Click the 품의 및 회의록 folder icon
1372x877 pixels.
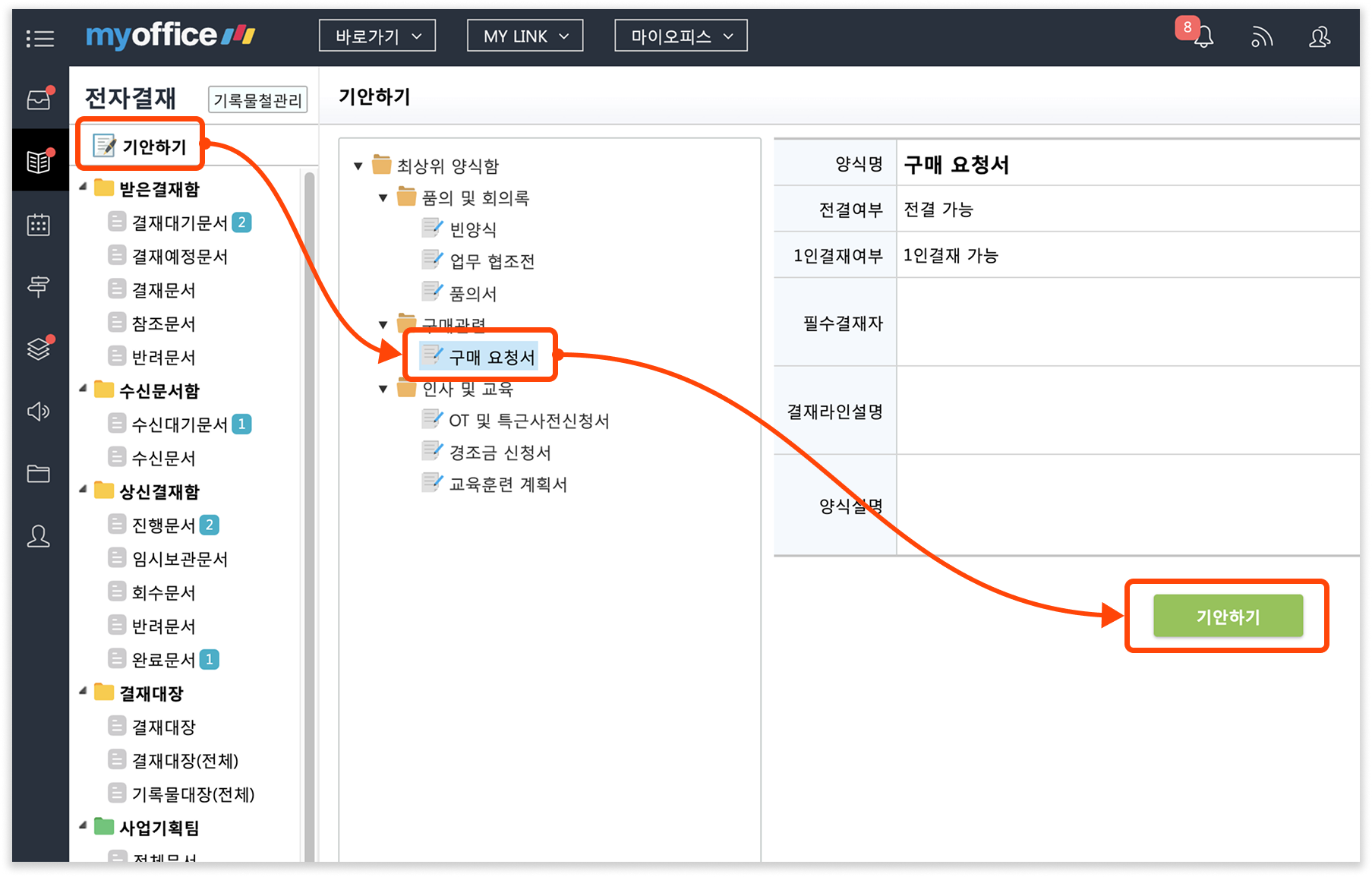point(407,197)
